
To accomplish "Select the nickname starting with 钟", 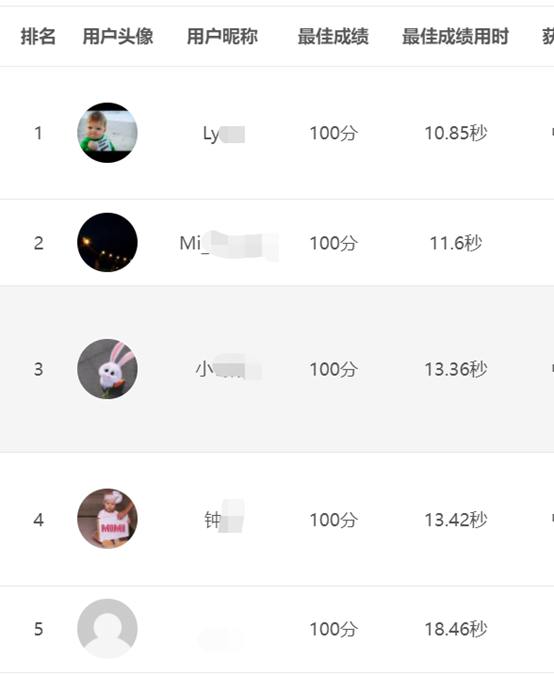I will (224, 517).
